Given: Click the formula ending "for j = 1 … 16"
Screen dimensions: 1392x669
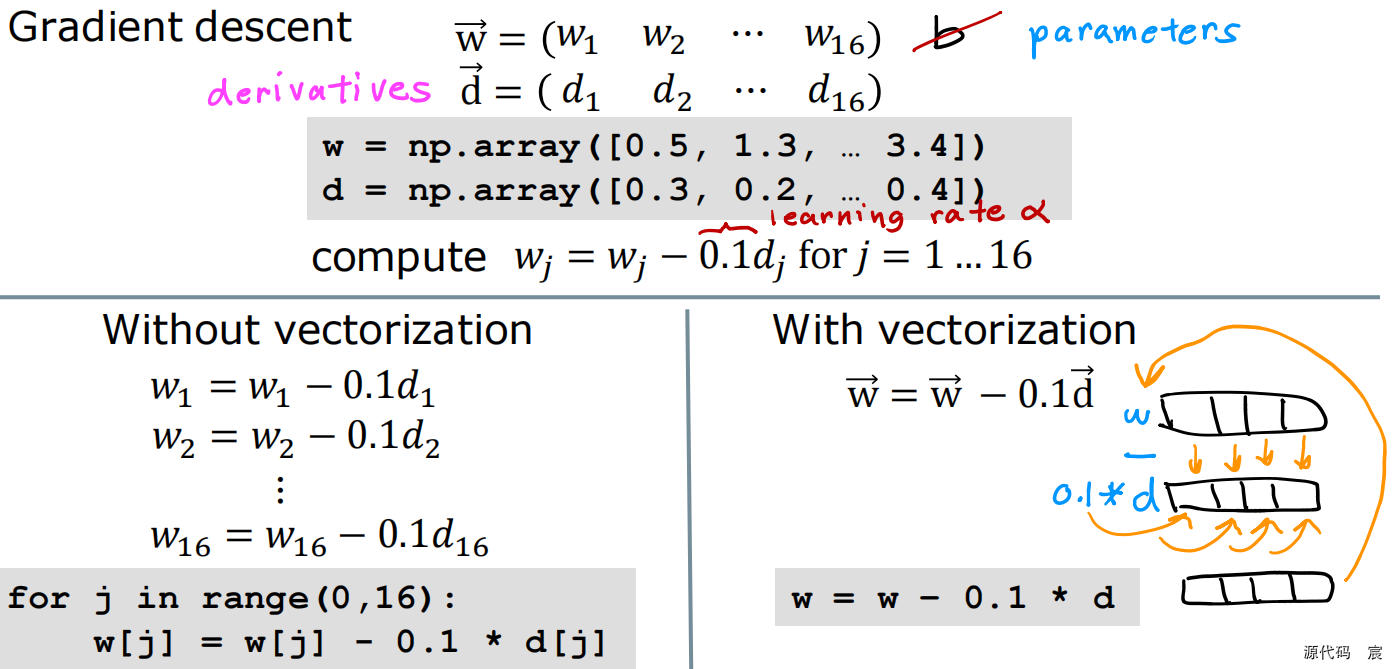Looking at the screenshot, I should (773, 257).
